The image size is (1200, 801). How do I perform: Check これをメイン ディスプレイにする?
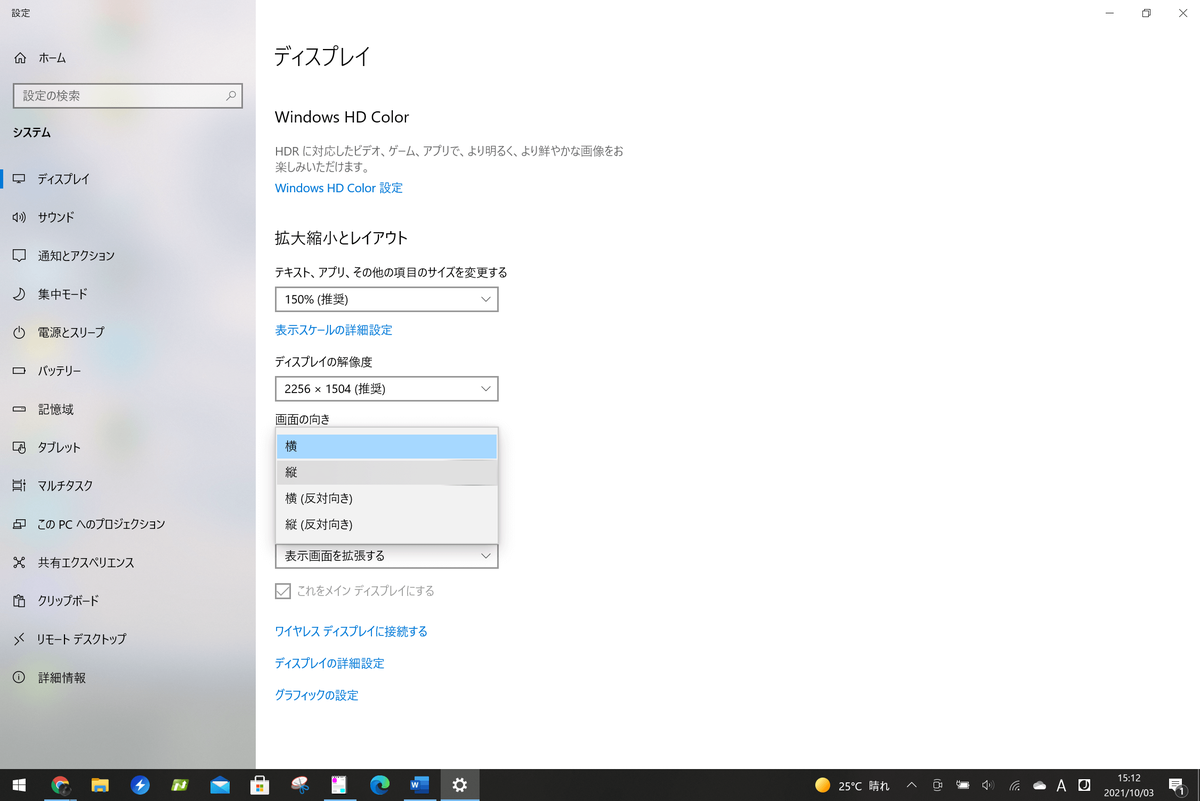[283, 590]
